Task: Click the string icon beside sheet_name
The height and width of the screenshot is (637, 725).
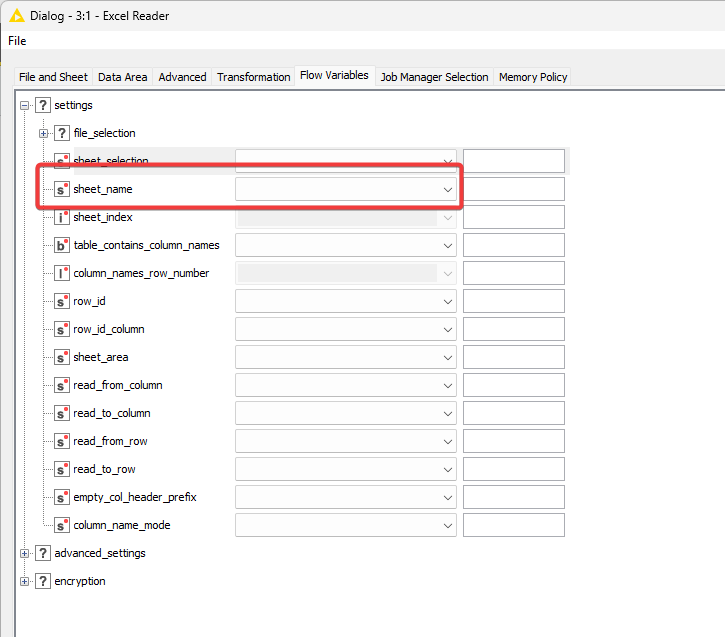Action: tap(62, 189)
